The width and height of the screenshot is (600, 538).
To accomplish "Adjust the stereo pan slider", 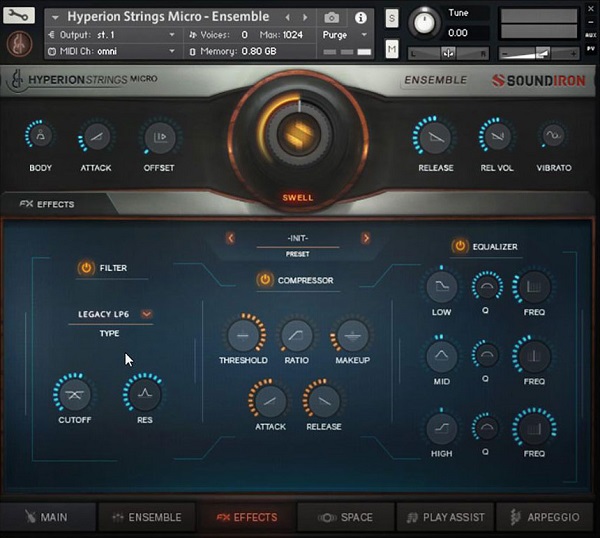I will (x=448, y=54).
